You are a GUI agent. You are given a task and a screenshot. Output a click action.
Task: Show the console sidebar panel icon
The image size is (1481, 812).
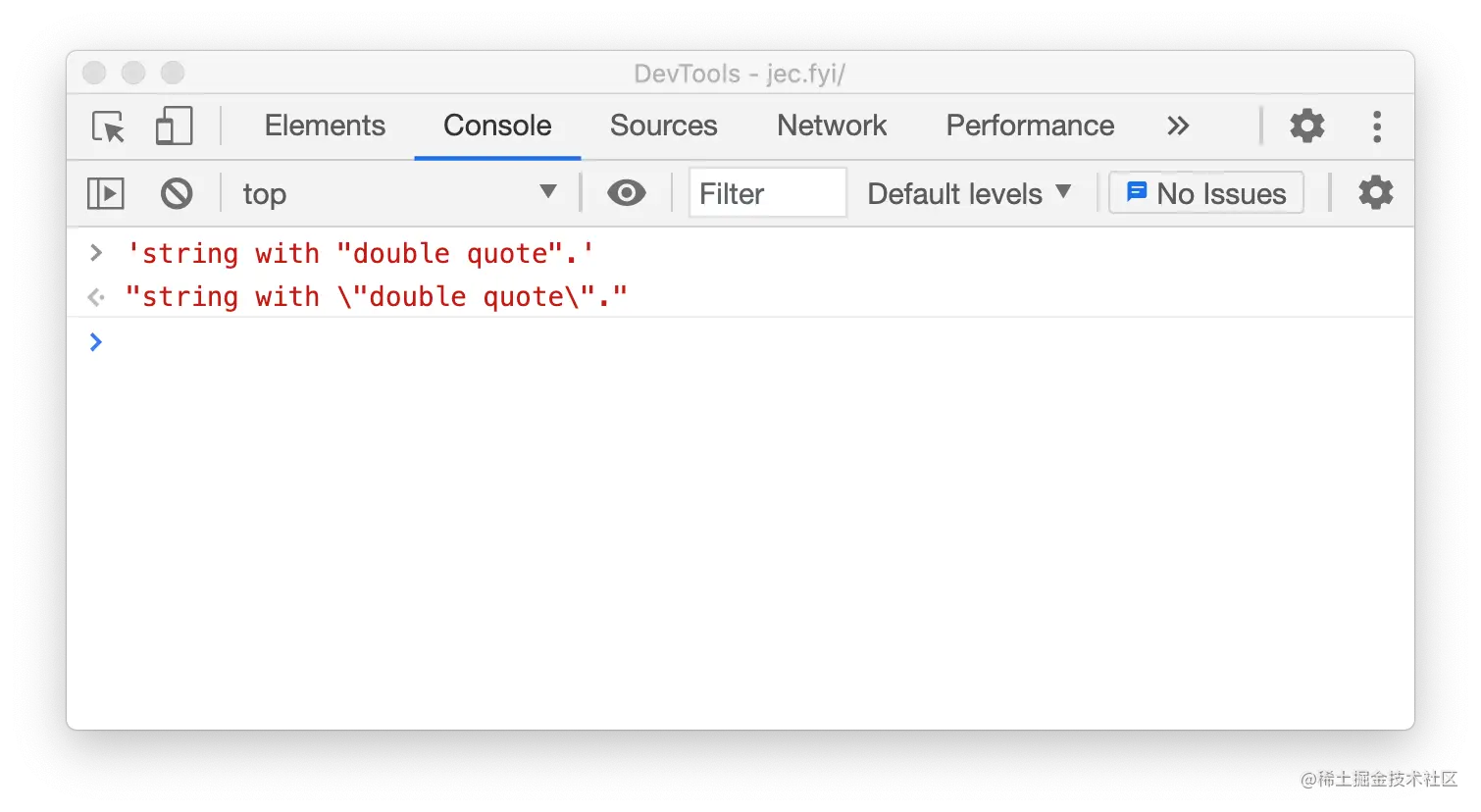pyautogui.click(x=106, y=193)
